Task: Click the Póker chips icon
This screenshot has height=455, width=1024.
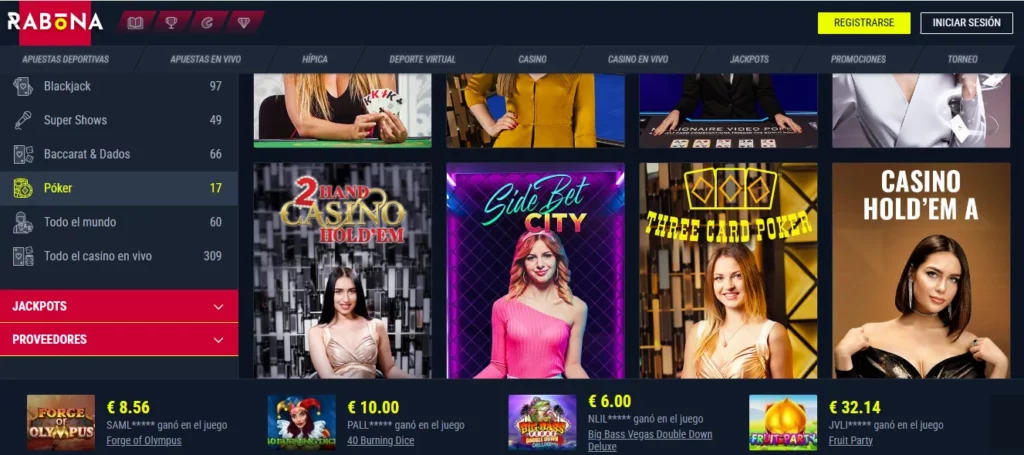Action: (23, 188)
